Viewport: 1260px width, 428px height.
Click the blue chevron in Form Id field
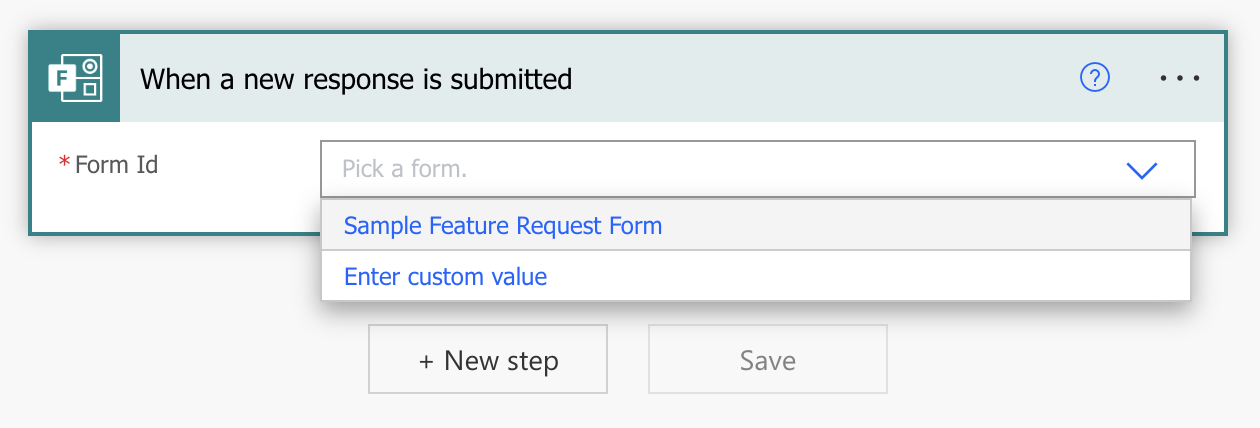[1142, 170]
